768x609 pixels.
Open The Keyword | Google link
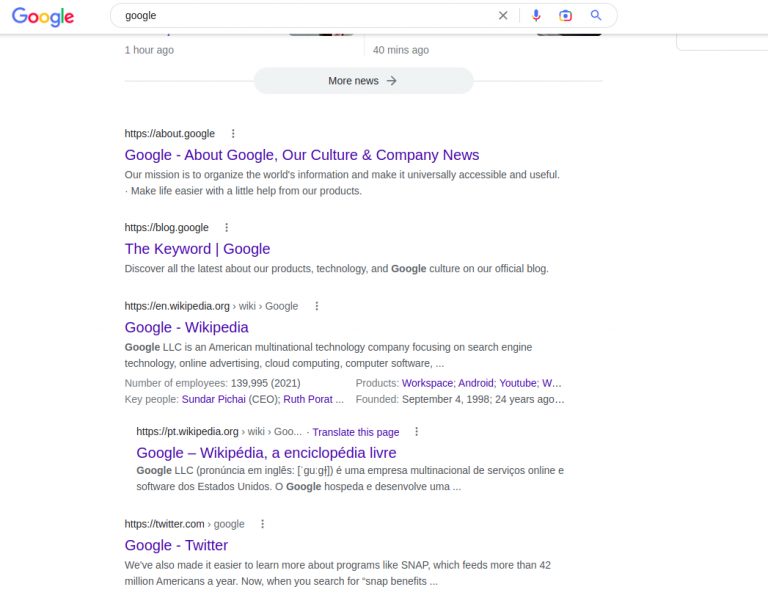click(197, 249)
